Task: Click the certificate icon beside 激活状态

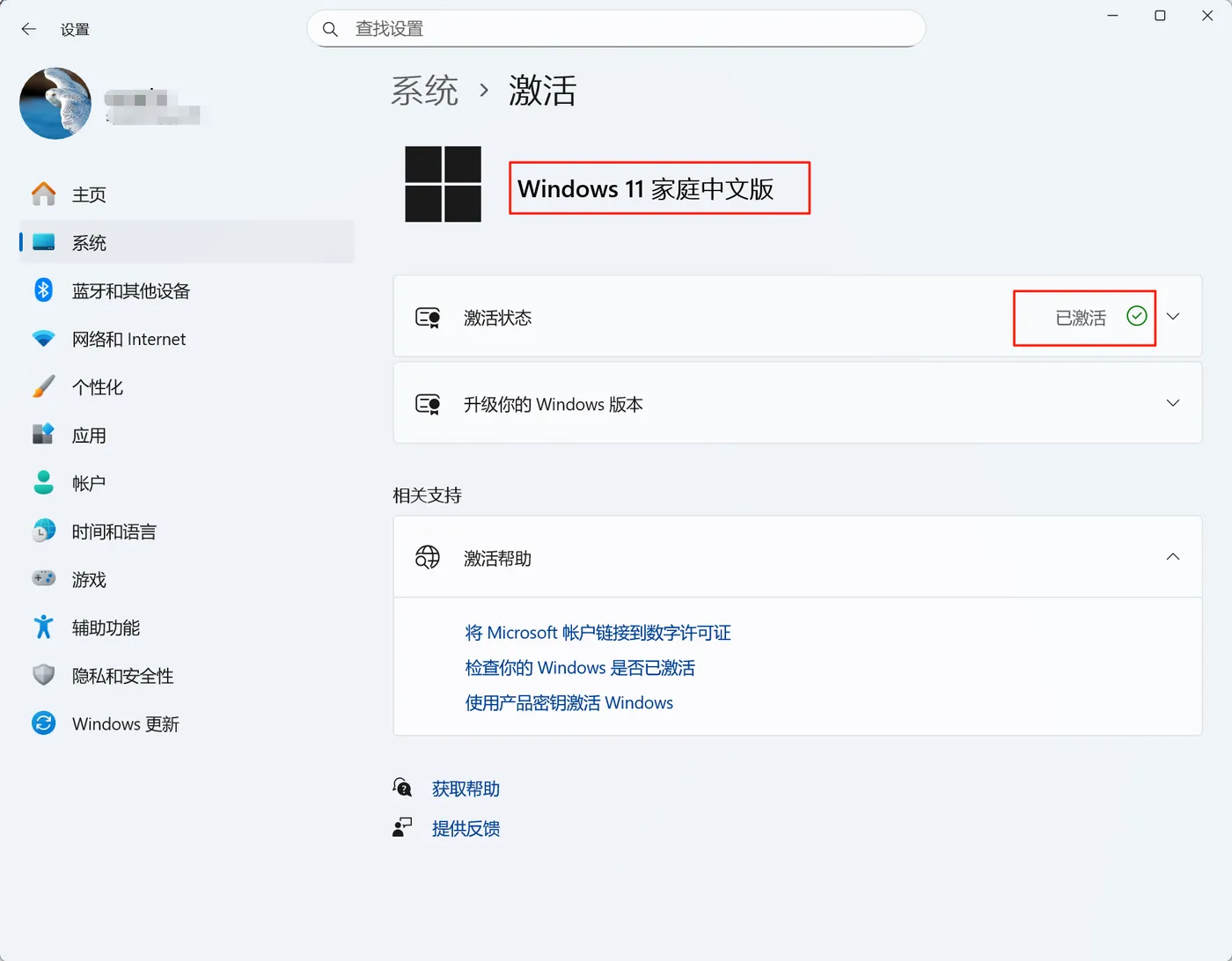Action: pos(428,318)
